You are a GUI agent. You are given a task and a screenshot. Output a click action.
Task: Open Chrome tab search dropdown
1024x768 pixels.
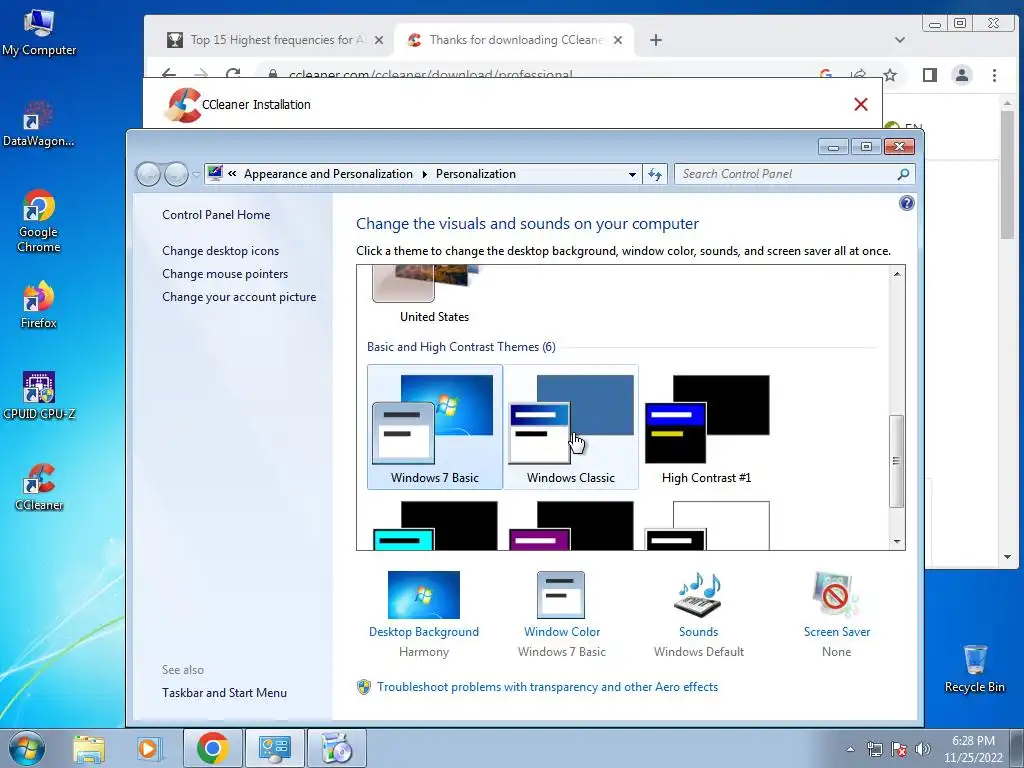899,40
